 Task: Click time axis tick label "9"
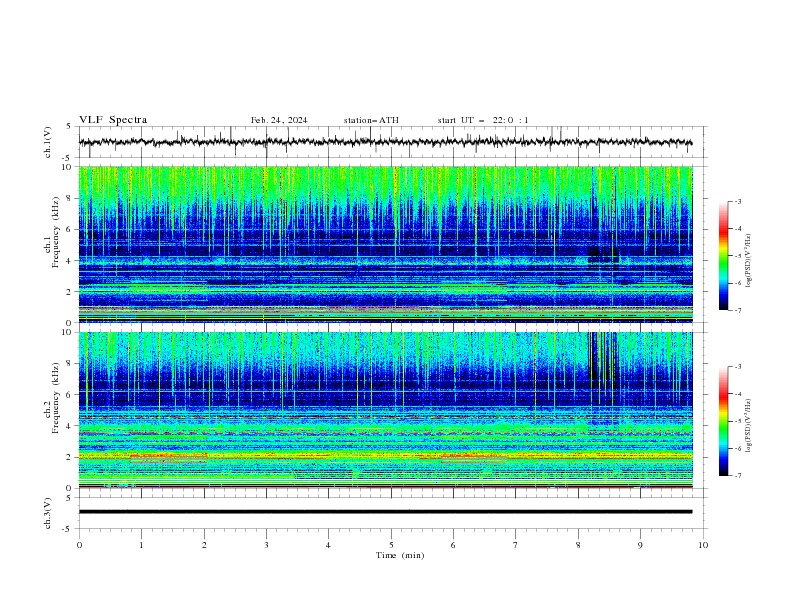point(640,545)
